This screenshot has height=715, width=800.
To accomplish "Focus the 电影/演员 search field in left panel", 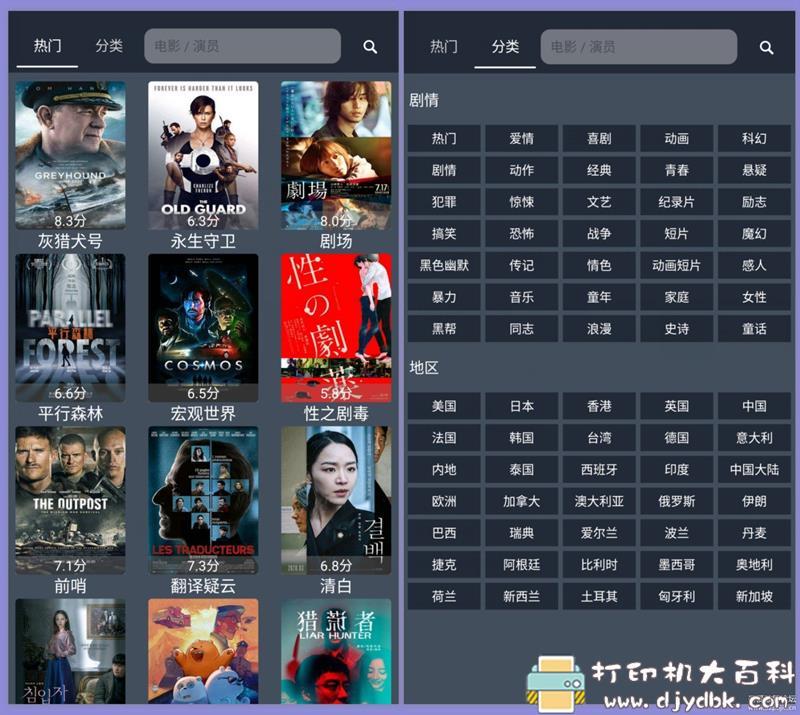I will click(242, 46).
